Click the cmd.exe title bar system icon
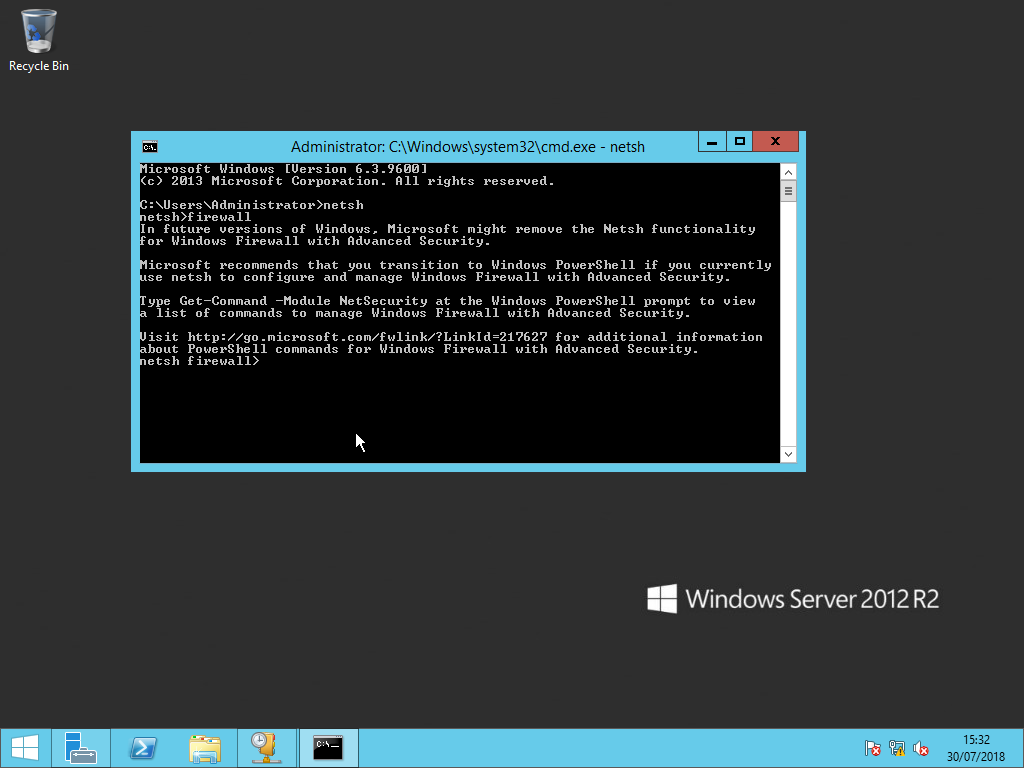This screenshot has width=1024, height=768. (x=150, y=147)
